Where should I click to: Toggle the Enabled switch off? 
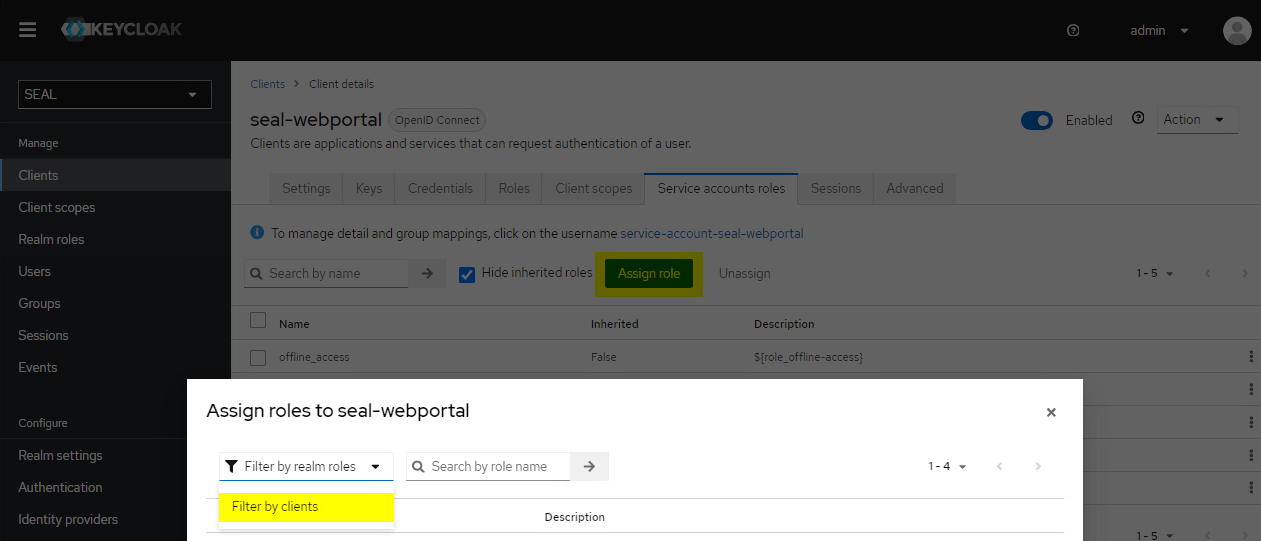[1037, 120]
